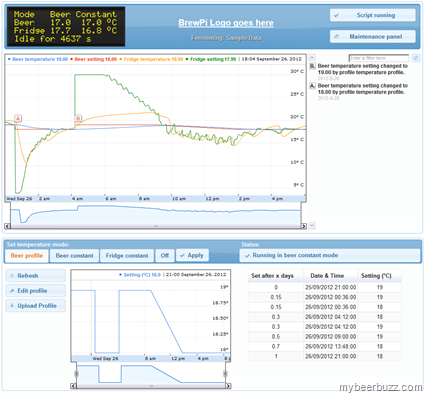Apply the selected temperature mode
Screen dimensions: 426x393
[192, 255]
